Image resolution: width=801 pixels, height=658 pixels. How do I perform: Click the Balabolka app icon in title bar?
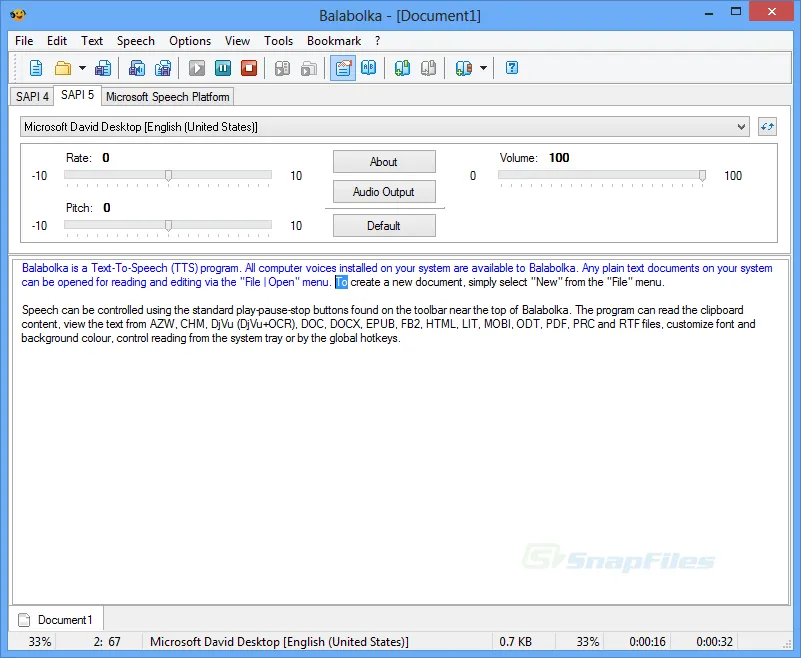[17, 14]
